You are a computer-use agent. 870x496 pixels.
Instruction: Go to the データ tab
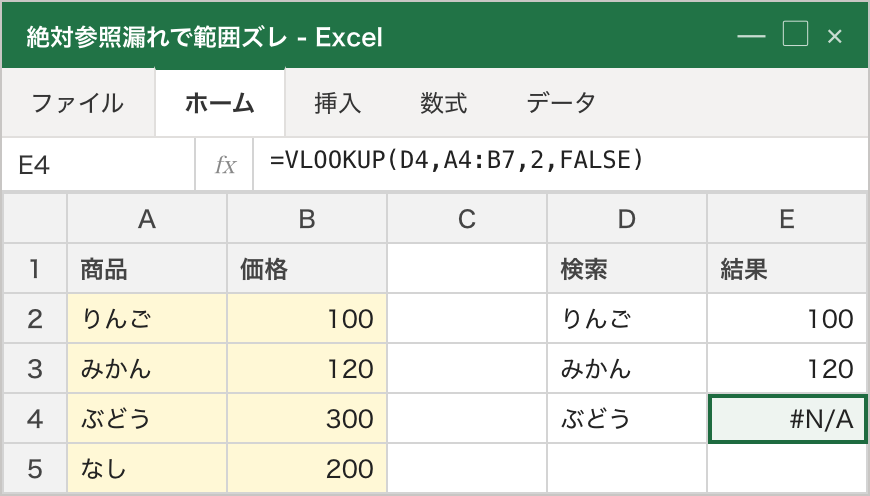560,103
